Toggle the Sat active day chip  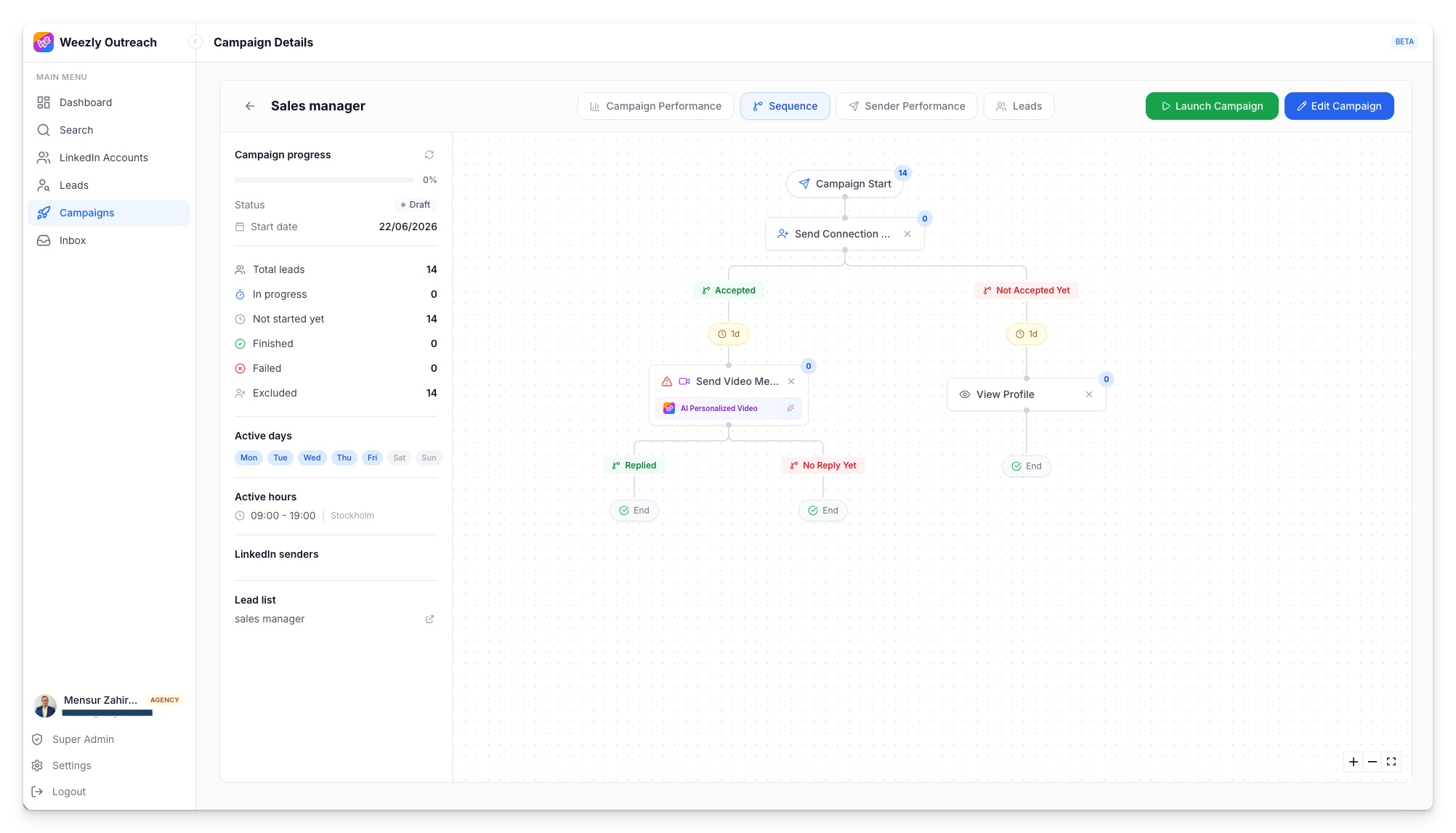point(400,458)
